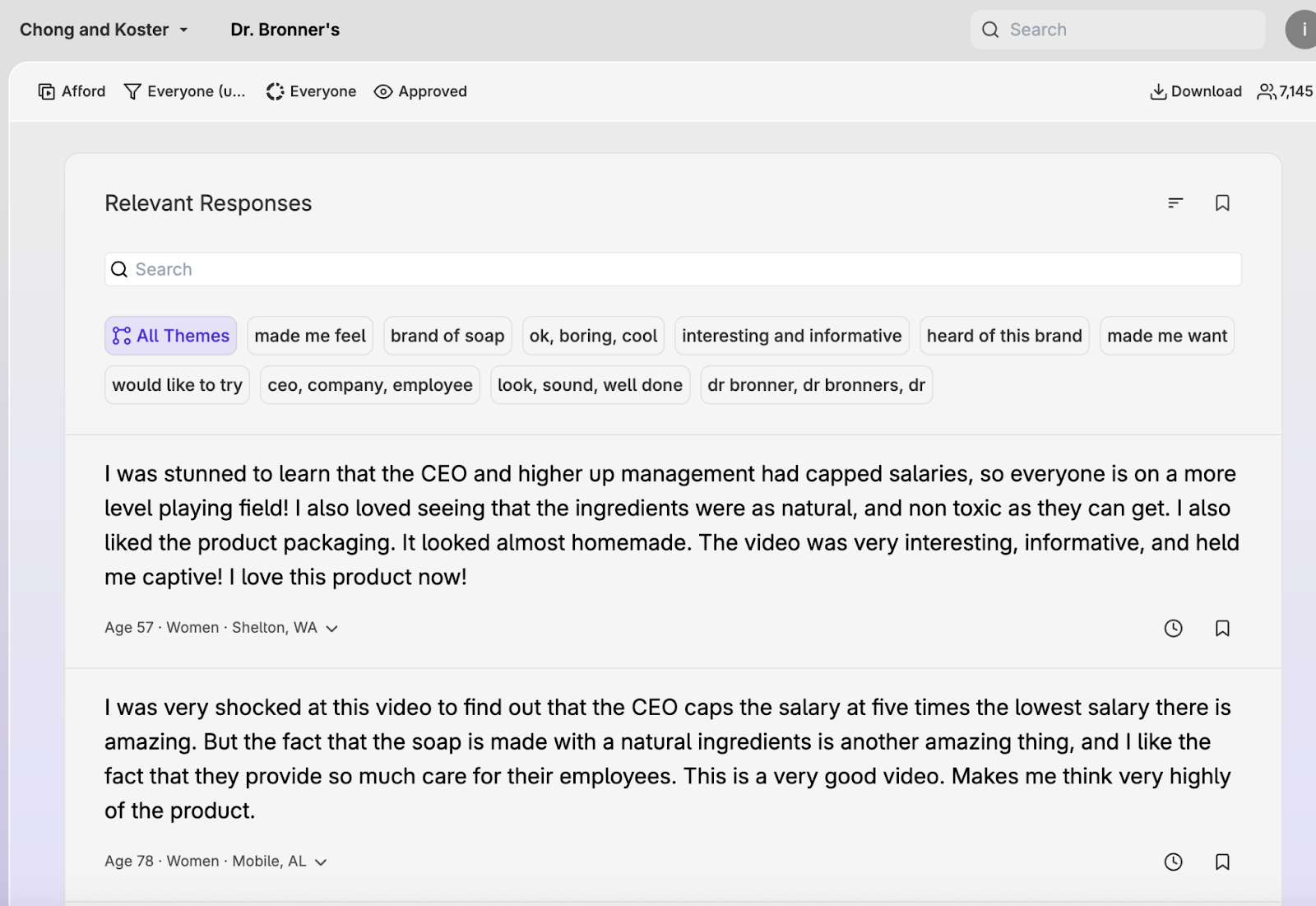Click the Relevant Responses search field
This screenshot has width=1316, height=906.
point(673,270)
